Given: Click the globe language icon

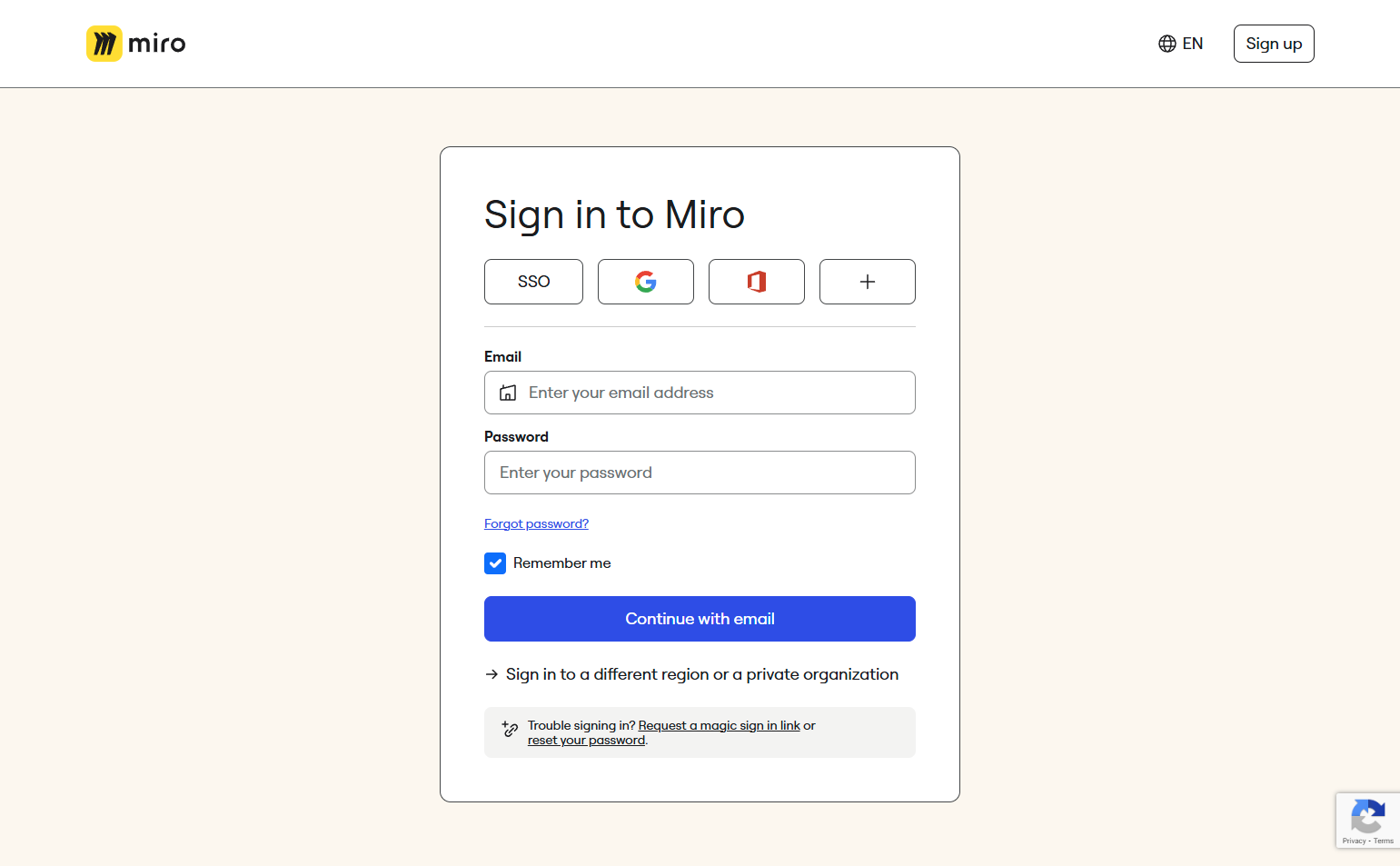Looking at the screenshot, I should (1167, 43).
